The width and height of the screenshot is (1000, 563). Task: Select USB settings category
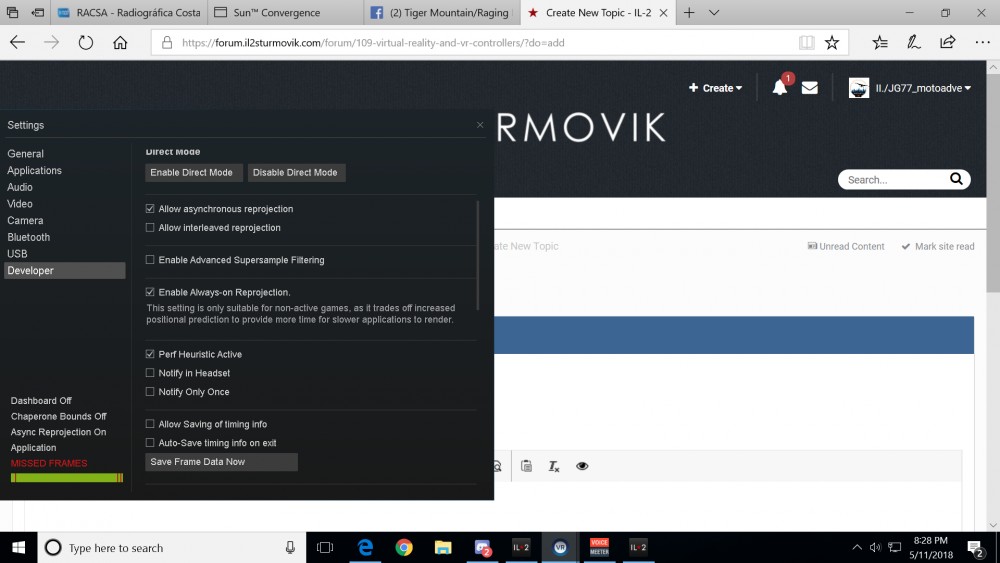17,253
